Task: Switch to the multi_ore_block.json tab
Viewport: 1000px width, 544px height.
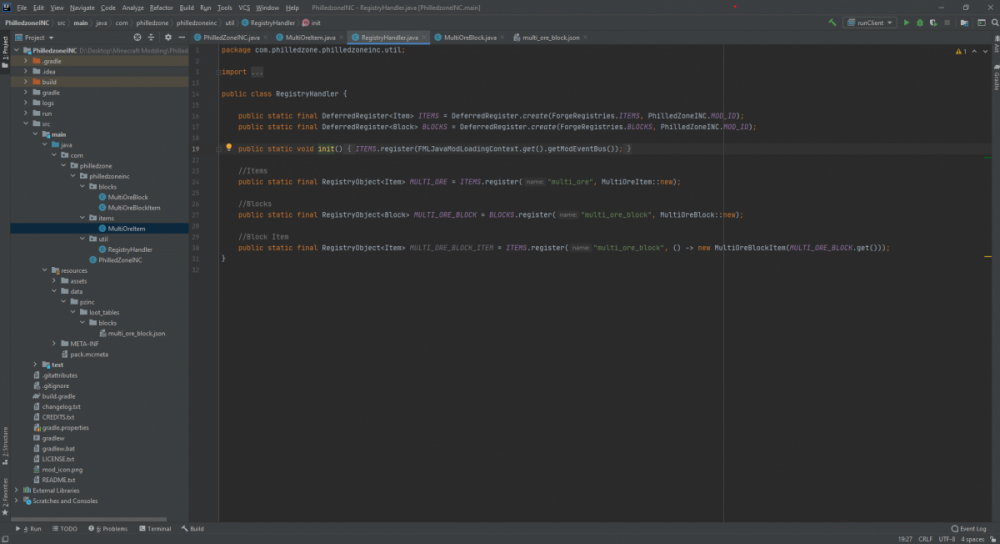Action: (550, 38)
